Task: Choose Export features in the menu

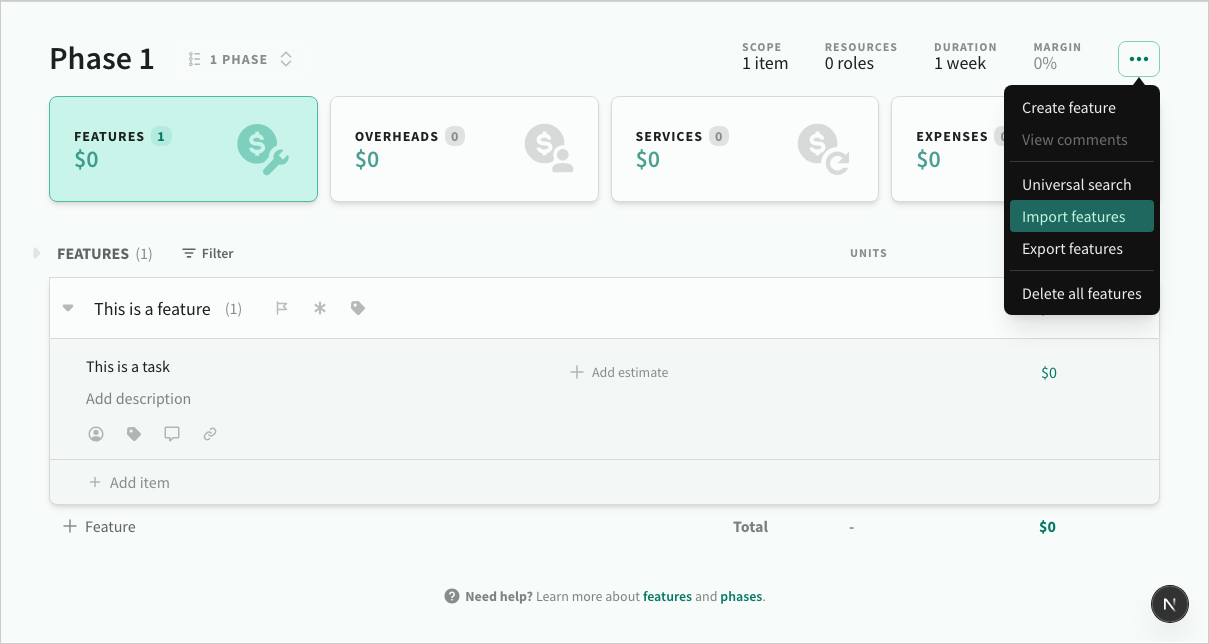Action: click(1072, 249)
